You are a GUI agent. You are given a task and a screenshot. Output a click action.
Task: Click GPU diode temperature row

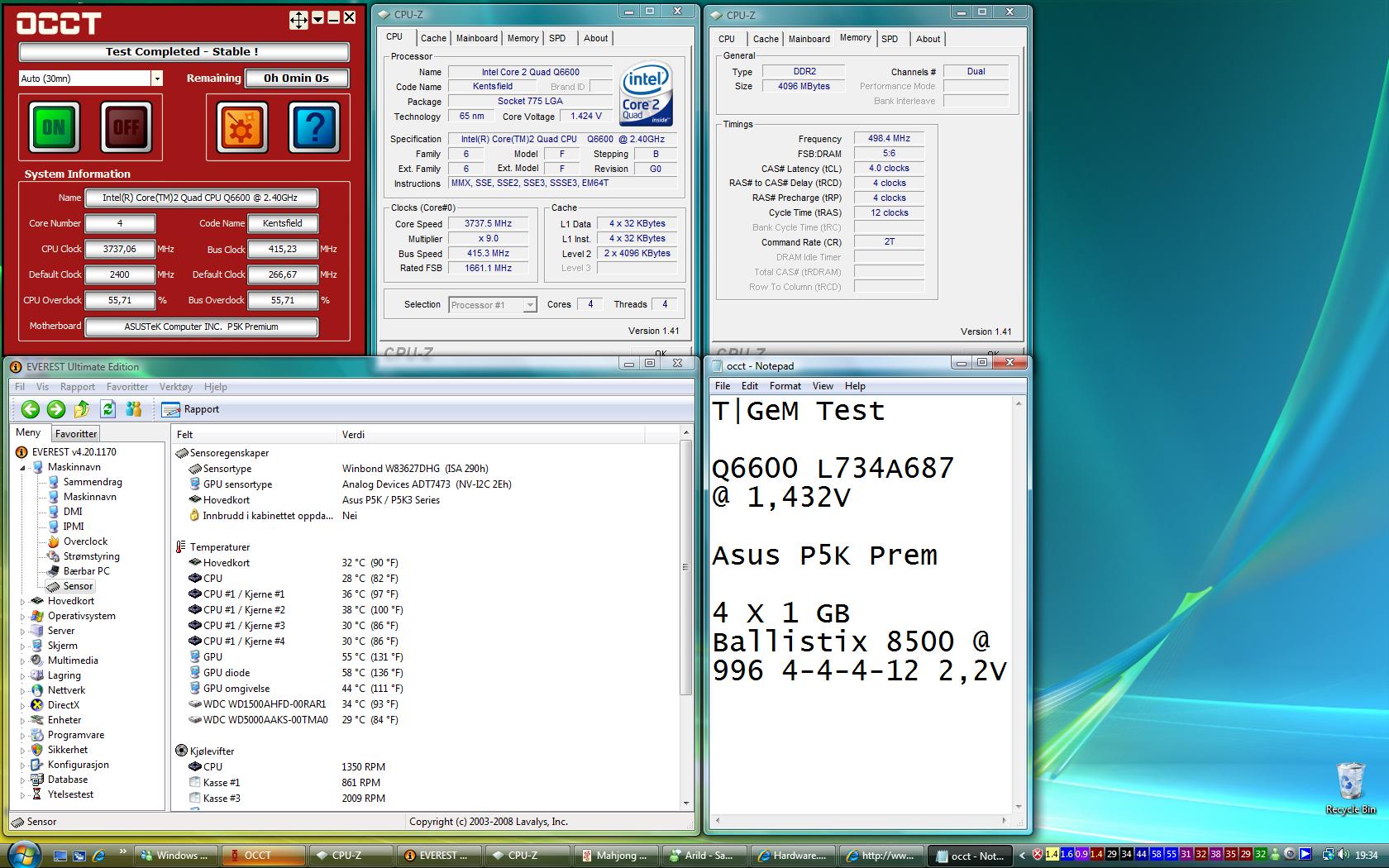(x=427, y=673)
